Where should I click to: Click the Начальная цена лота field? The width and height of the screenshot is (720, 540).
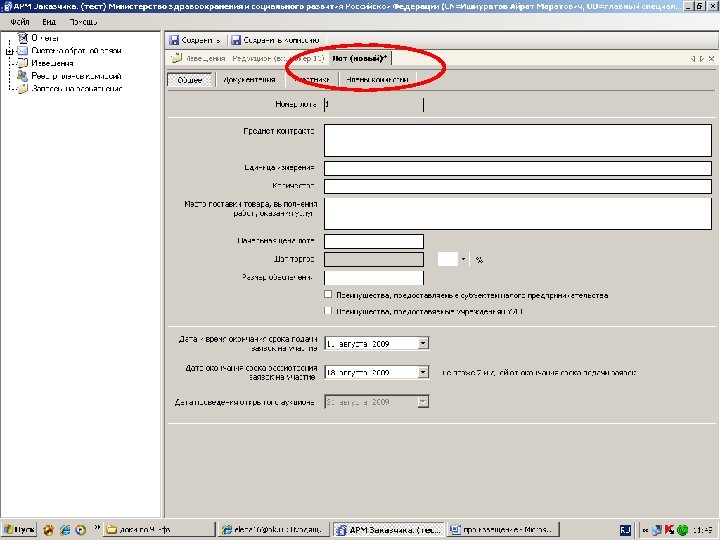coord(373,242)
